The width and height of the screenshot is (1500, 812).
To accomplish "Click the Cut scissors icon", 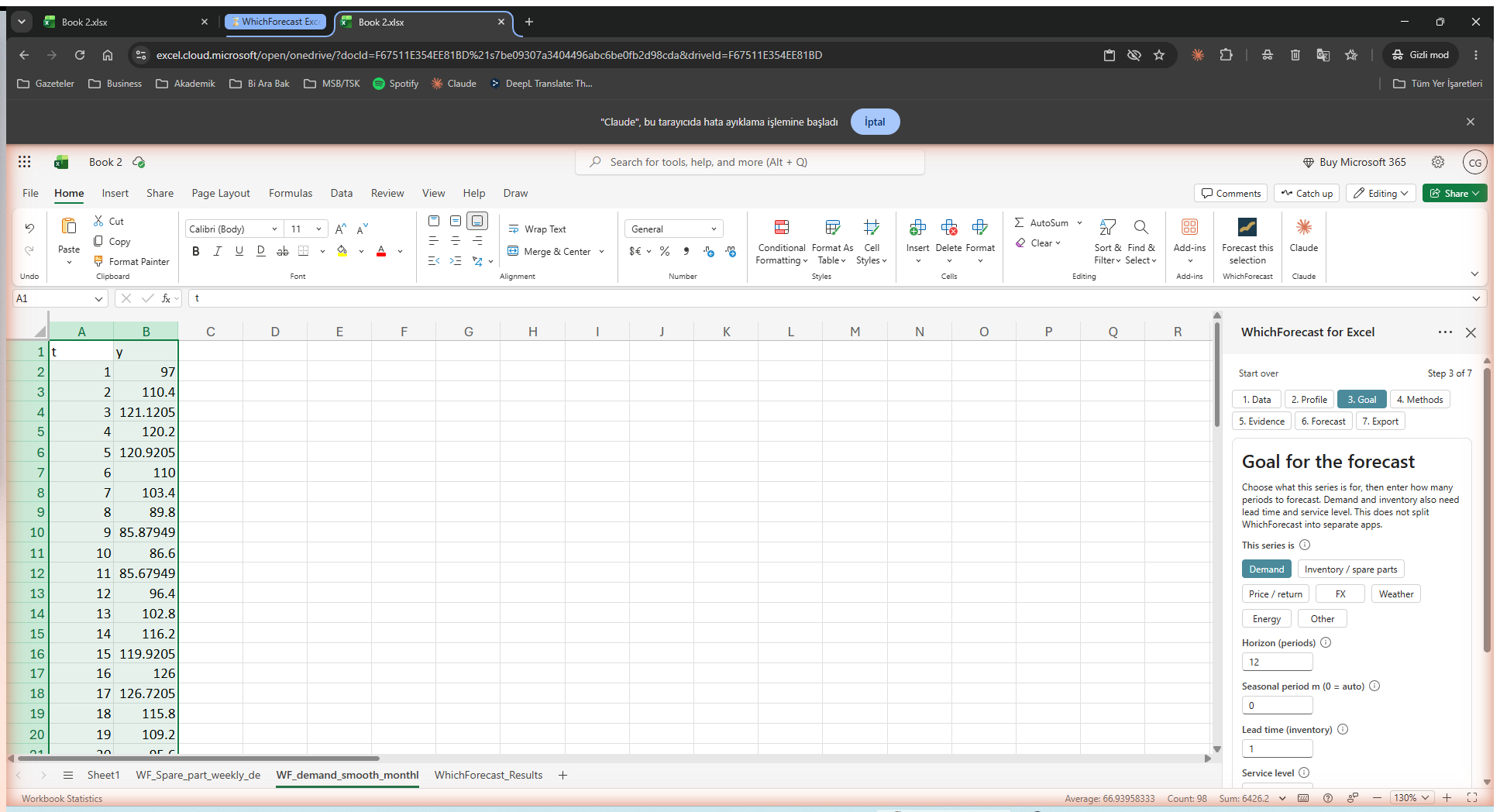I will point(98,221).
